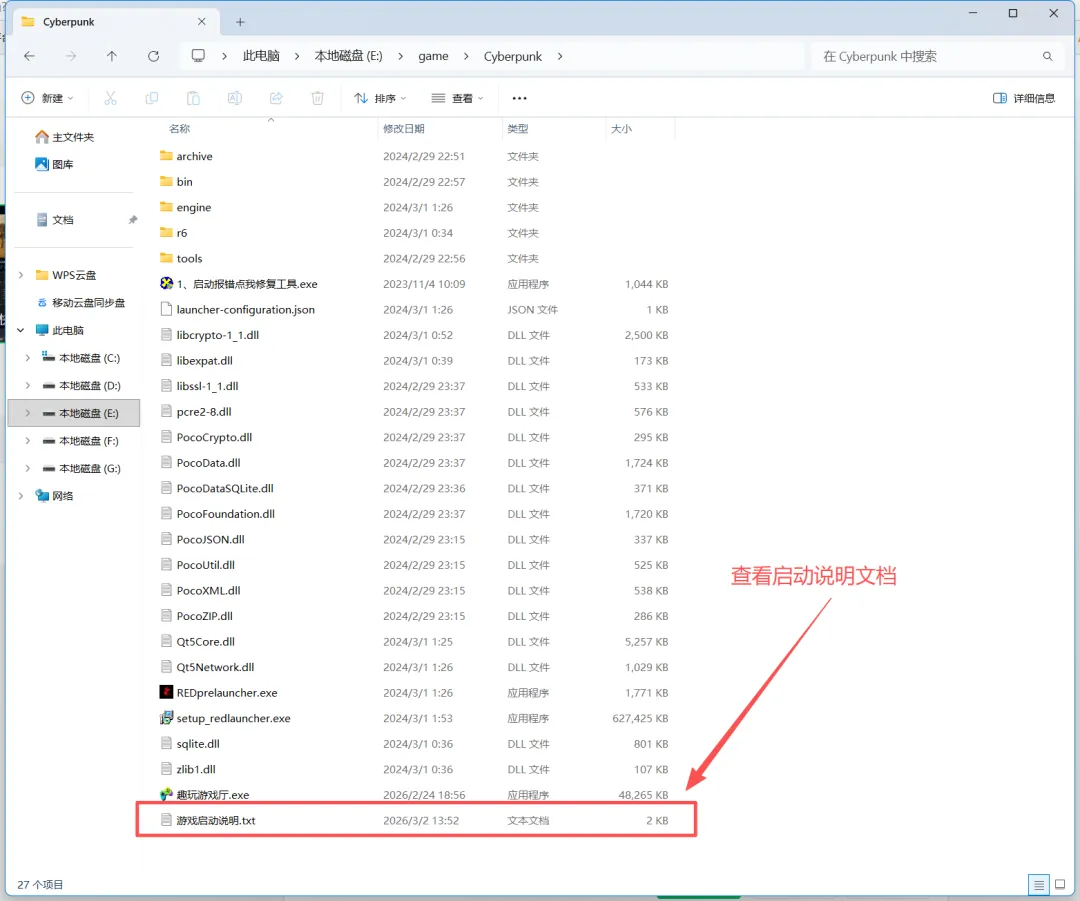Select the engine folder row
This screenshot has height=901, width=1080.
click(x=416, y=207)
